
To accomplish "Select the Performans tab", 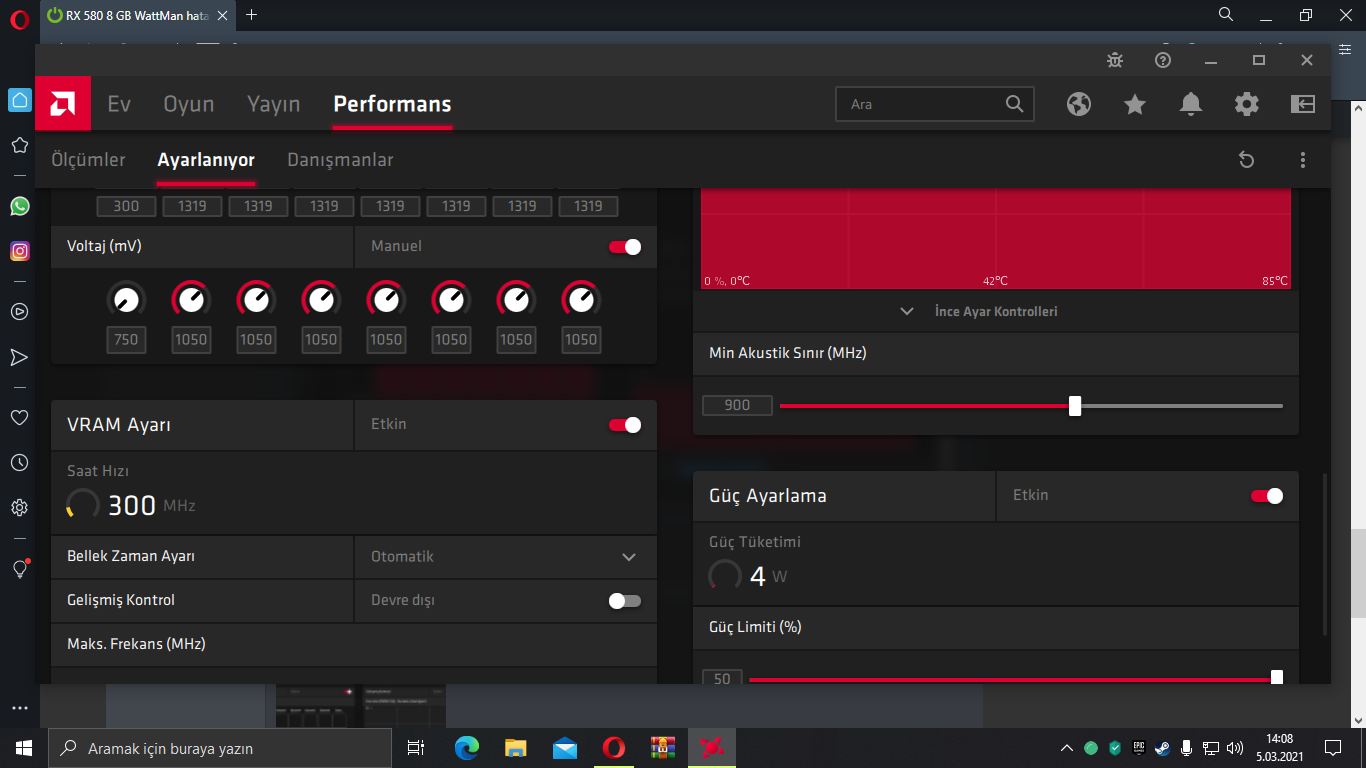I will pyautogui.click(x=392, y=104).
